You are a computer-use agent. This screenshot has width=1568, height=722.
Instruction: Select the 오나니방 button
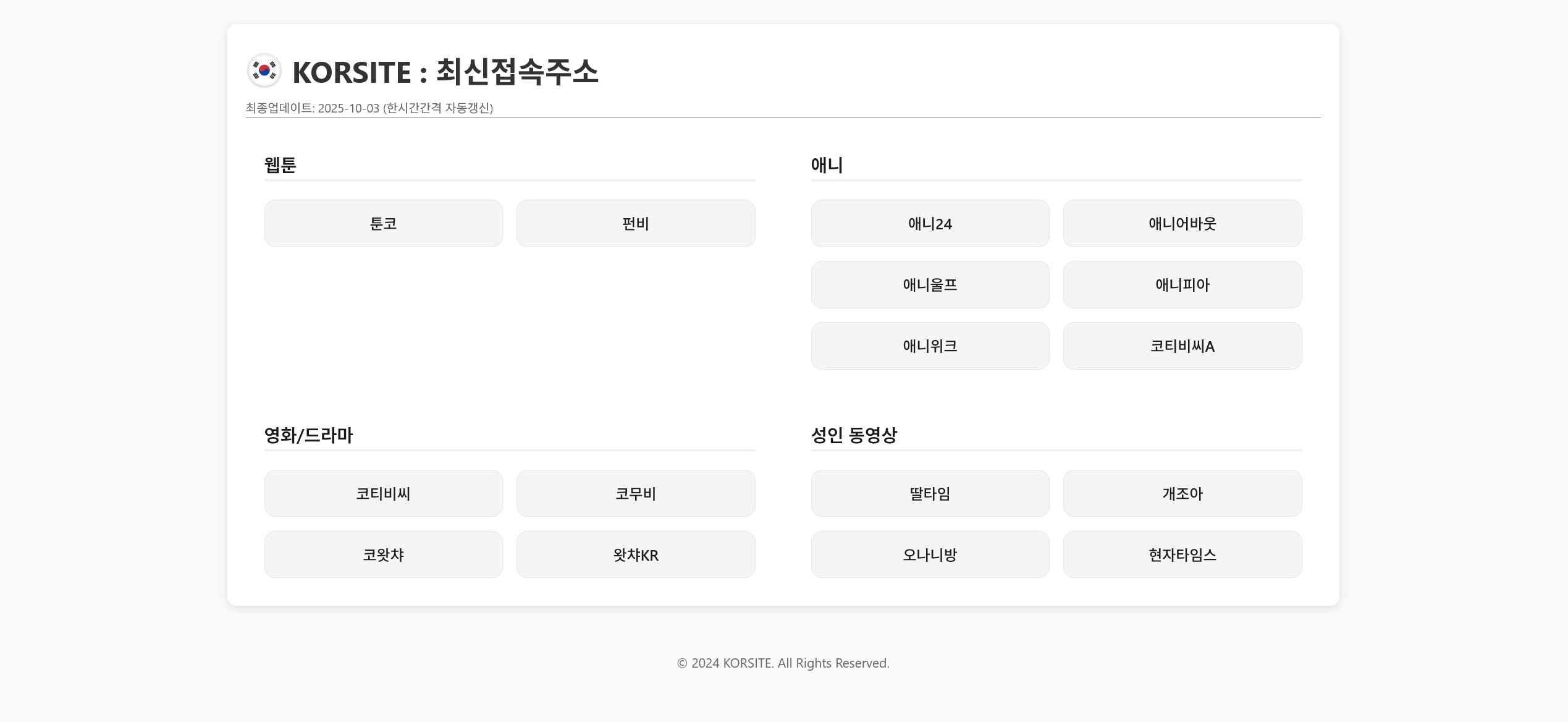930,554
